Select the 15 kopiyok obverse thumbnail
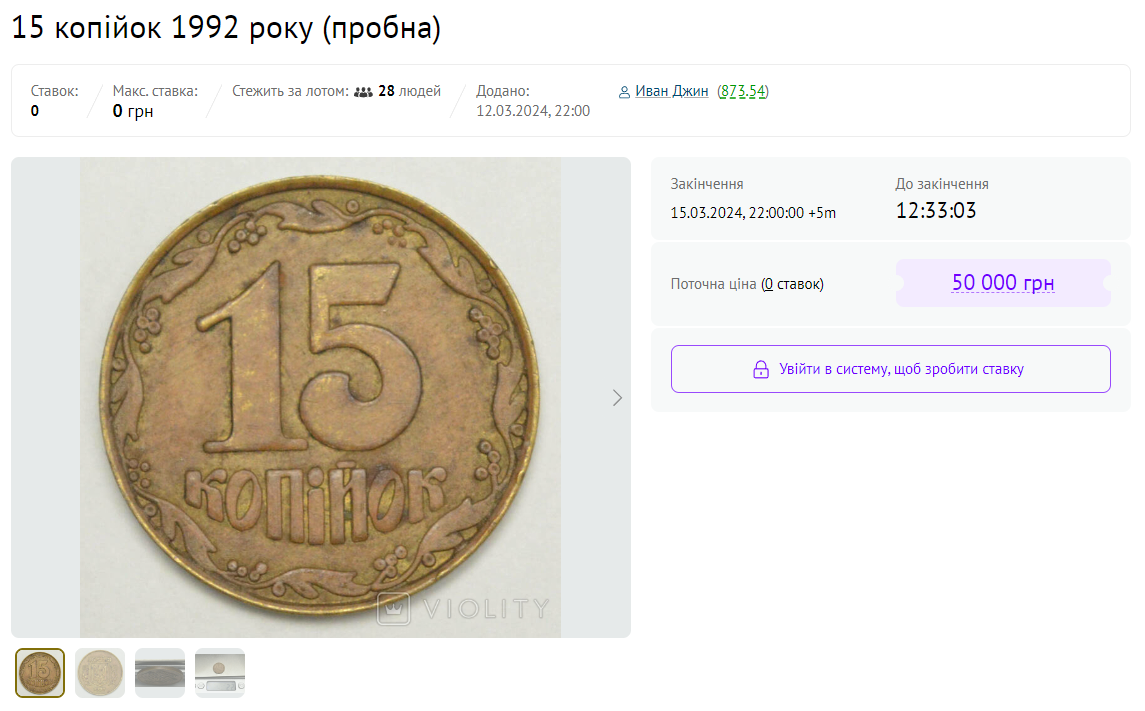 click(40, 673)
